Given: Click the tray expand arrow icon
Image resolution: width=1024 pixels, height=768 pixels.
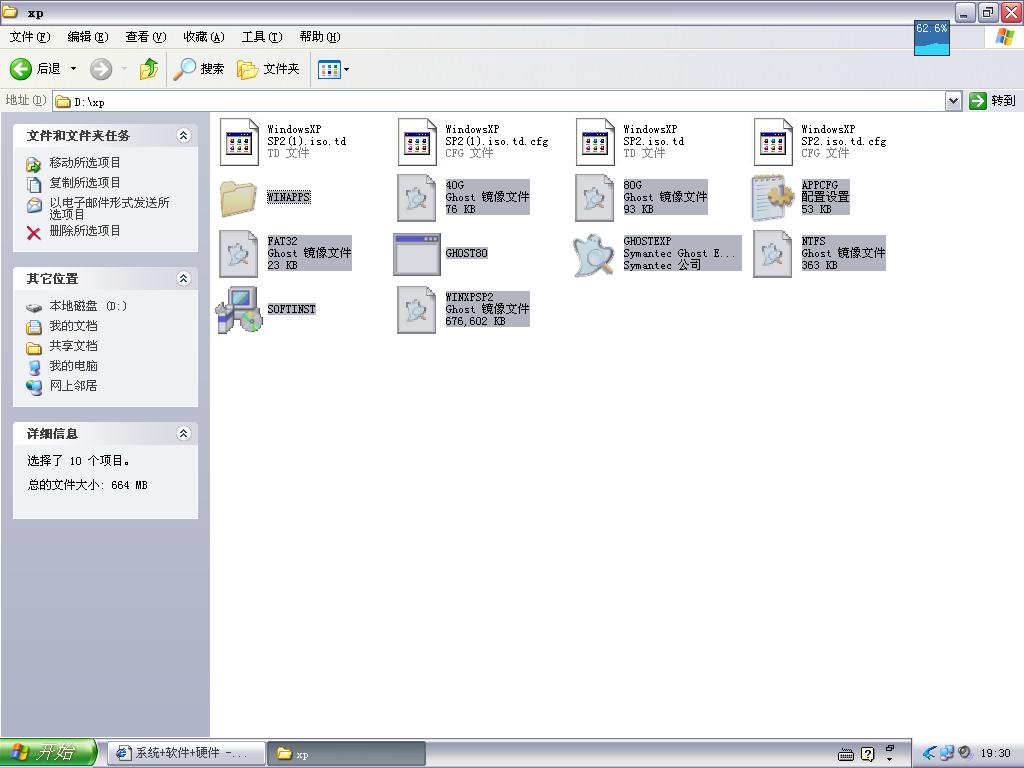Looking at the screenshot, I should pyautogui.click(x=929, y=754).
